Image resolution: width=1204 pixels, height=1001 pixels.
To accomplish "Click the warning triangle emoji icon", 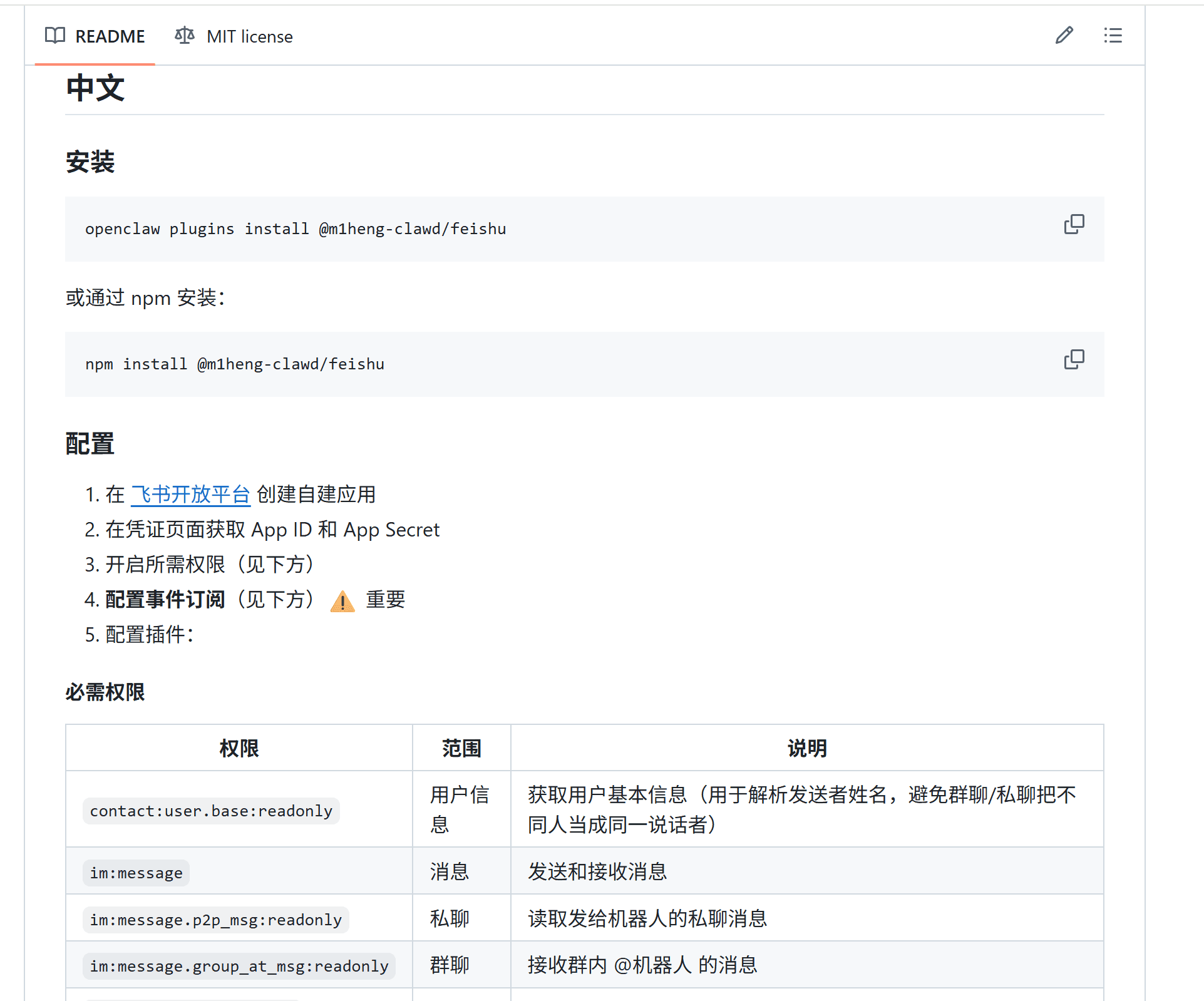I will [342, 601].
